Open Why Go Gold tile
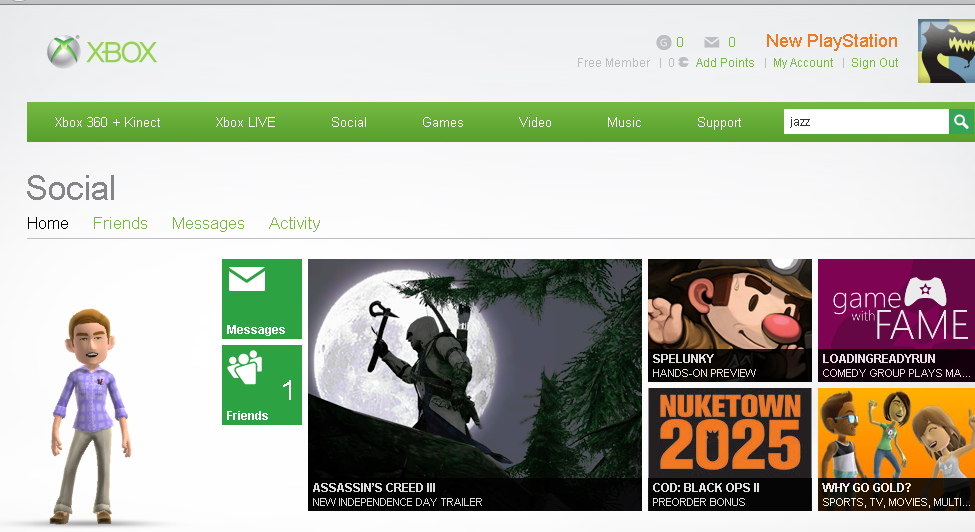975x532 pixels. click(x=896, y=449)
